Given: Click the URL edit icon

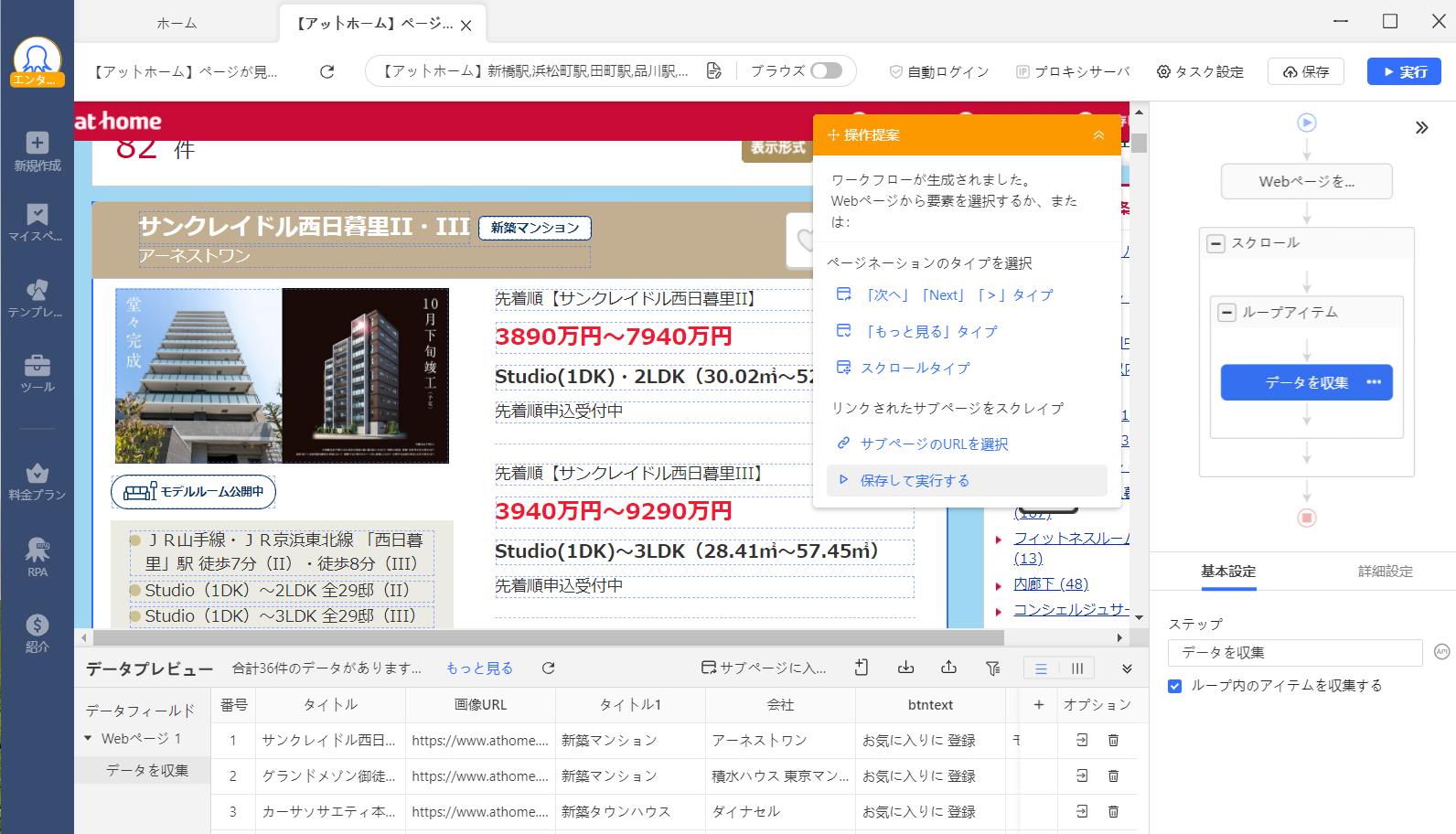Looking at the screenshot, I should (713, 71).
